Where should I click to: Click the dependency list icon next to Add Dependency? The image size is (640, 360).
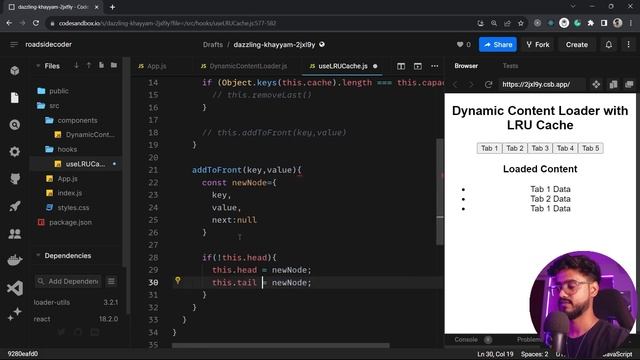tap(111, 281)
